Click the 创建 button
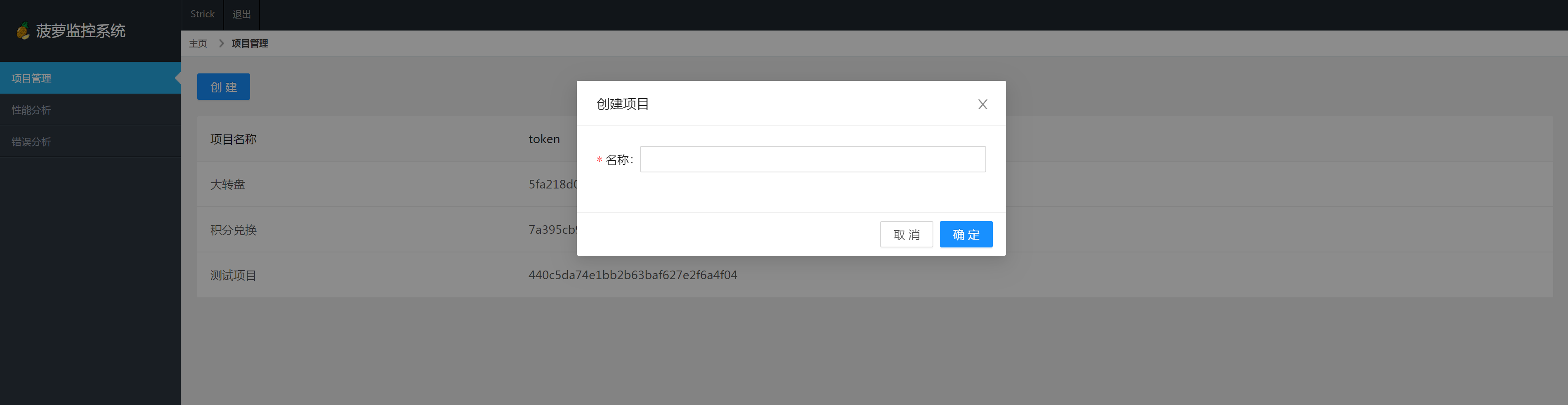Screen dimensions: 1568x405 coord(223,87)
